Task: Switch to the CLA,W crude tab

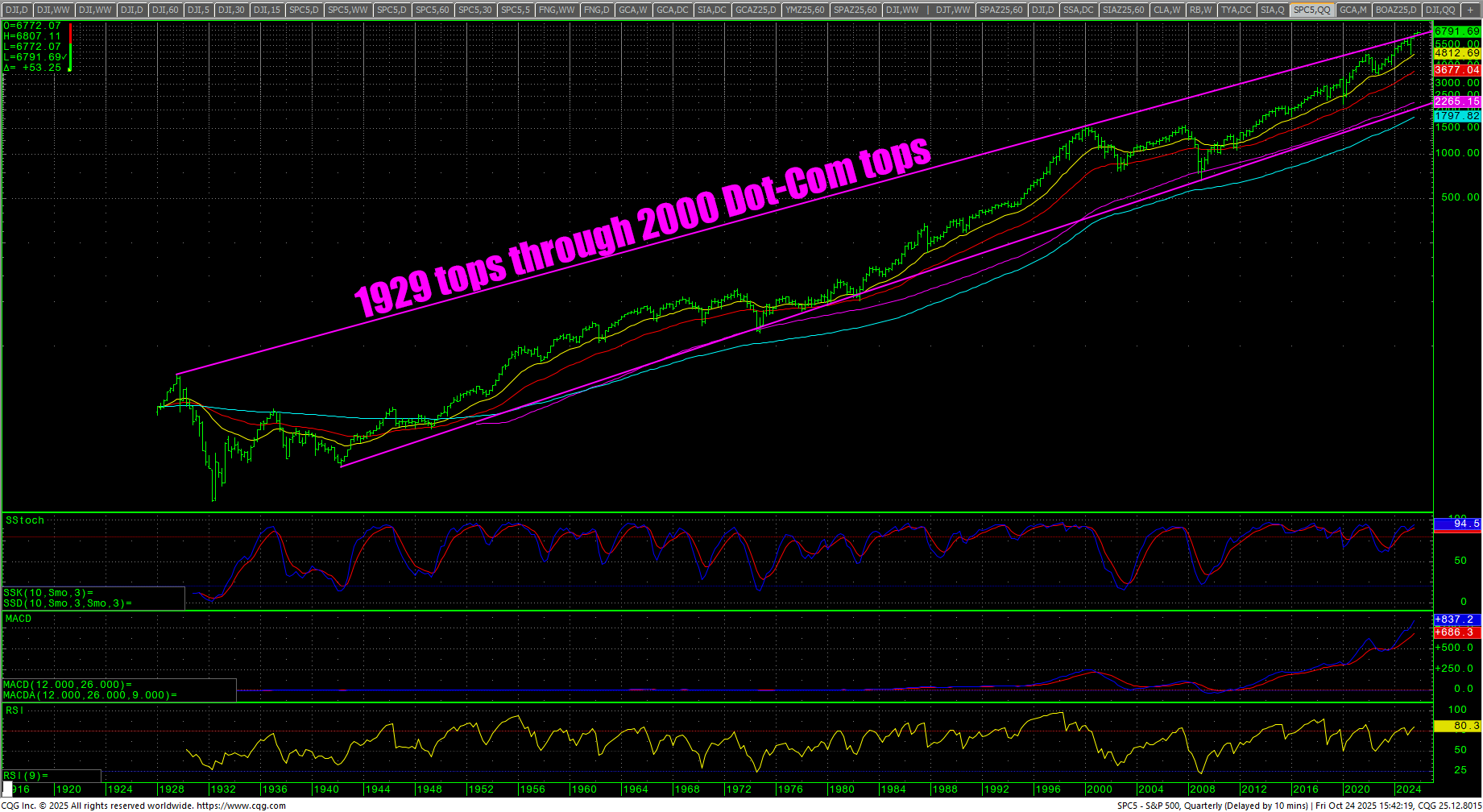Action: click(x=1166, y=10)
